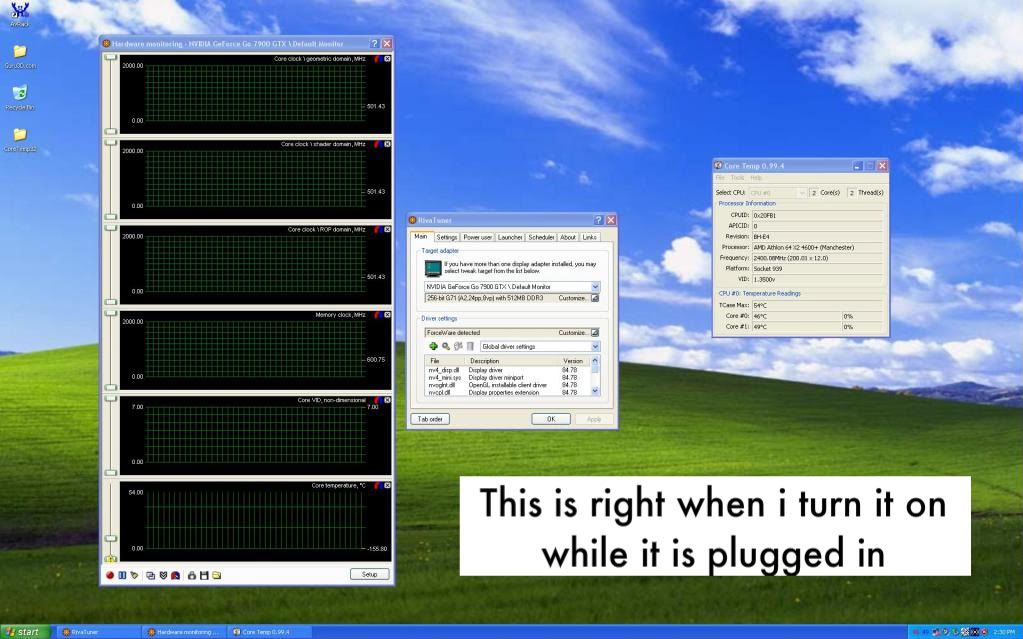Viewport: 1023px width, 639px height.
Task: Click the Frequency field showing 2400.08MHz
Action: (817, 258)
